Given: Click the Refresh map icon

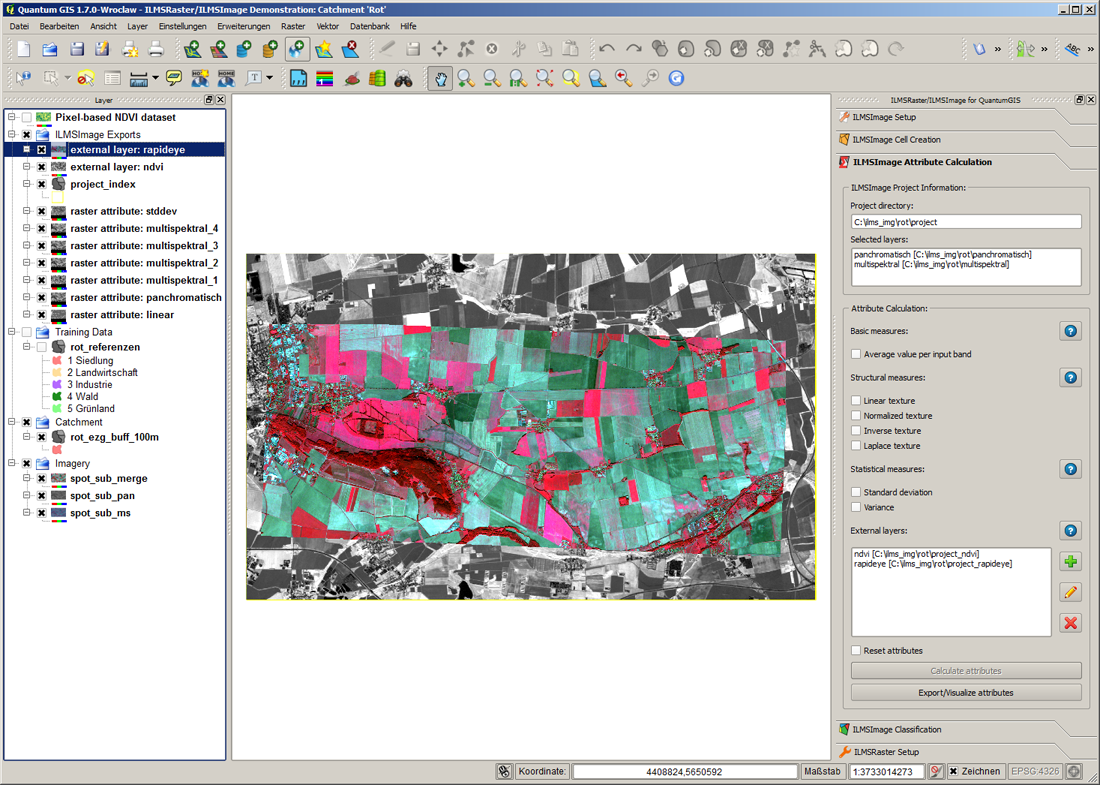Looking at the screenshot, I should point(676,78).
